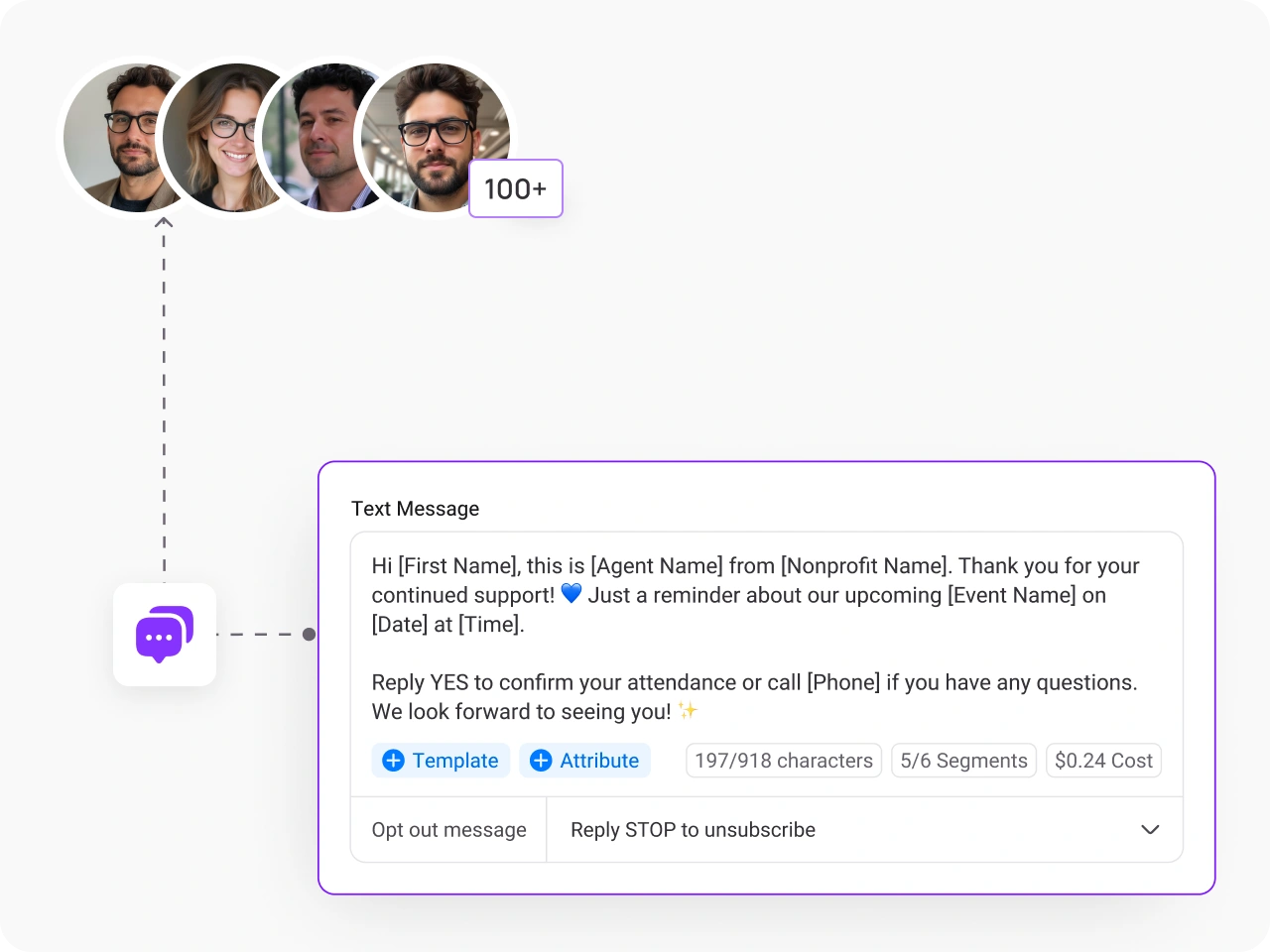The image size is (1270, 952).
Task: Click the Opt out message label
Action: tap(448, 830)
